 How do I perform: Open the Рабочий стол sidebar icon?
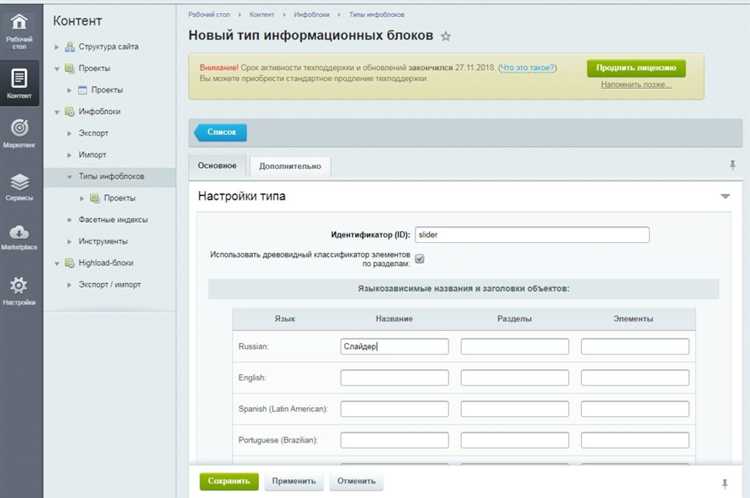(x=19, y=28)
